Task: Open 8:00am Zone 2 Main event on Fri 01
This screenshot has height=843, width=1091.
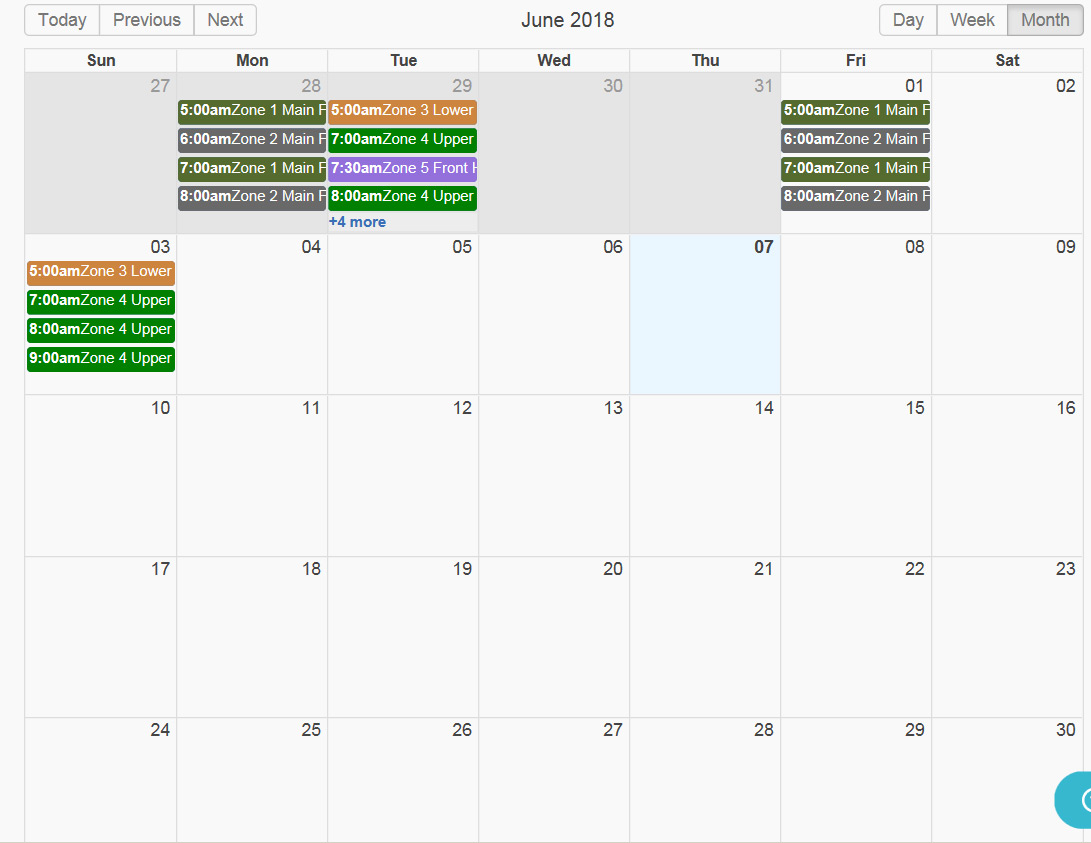Action: [x=856, y=198]
